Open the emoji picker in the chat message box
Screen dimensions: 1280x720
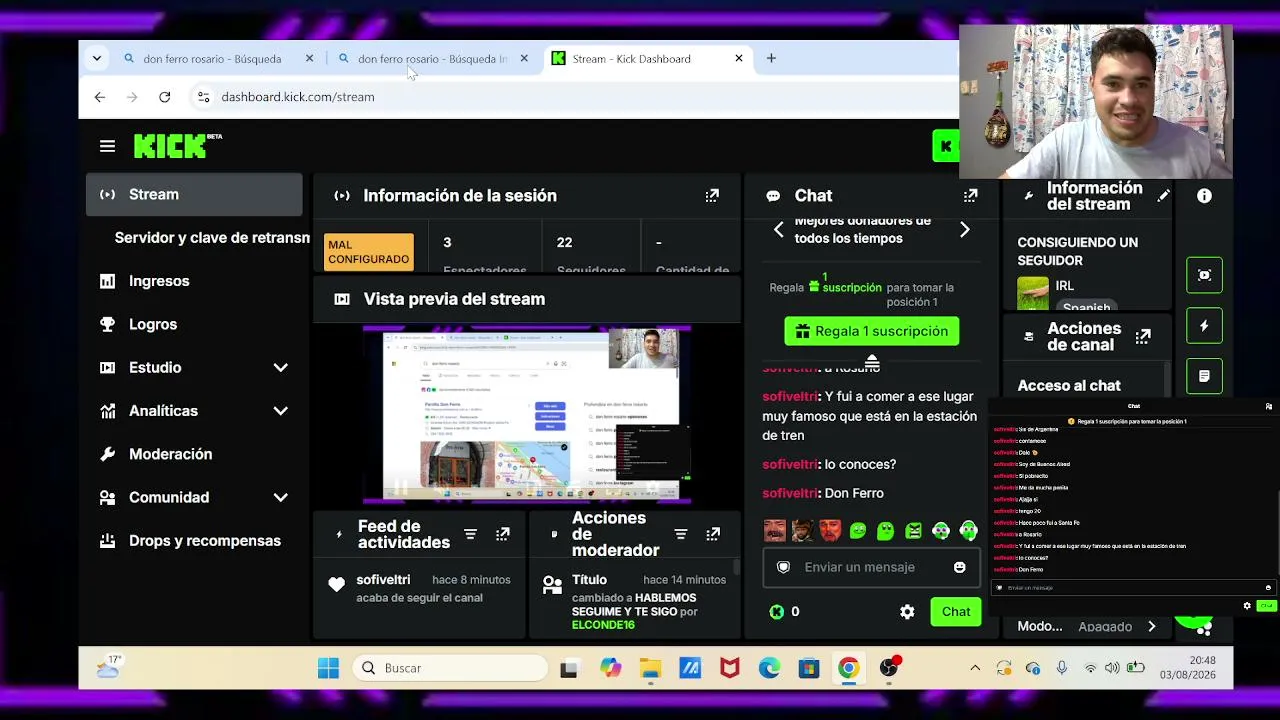tap(960, 567)
